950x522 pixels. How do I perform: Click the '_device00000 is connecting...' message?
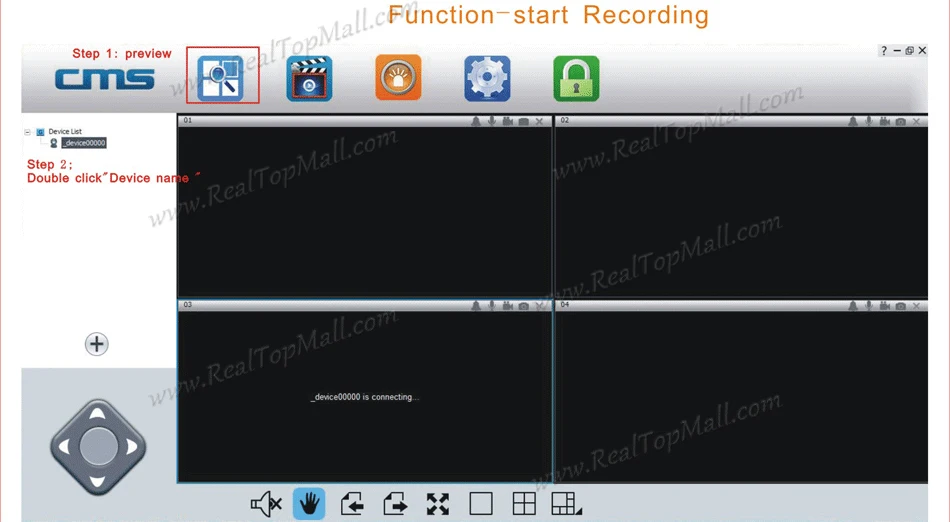point(365,397)
